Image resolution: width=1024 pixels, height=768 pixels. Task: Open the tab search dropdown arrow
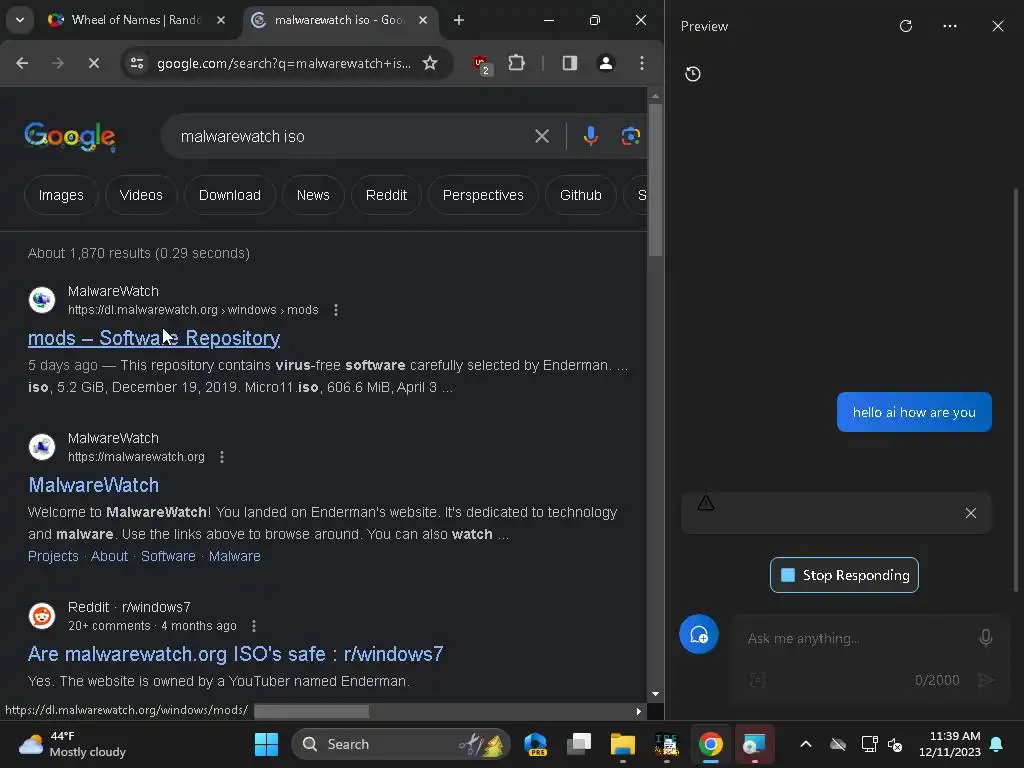(x=20, y=20)
